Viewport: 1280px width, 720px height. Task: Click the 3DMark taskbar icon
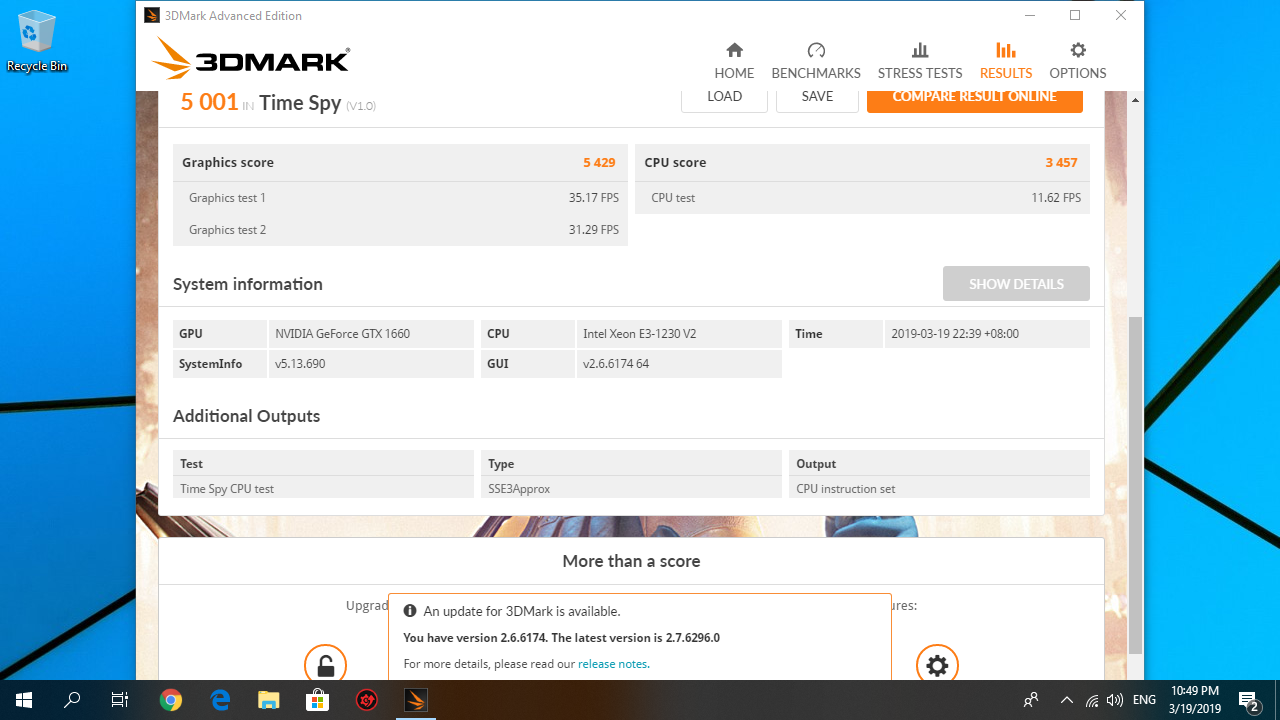click(x=416, y=700)
